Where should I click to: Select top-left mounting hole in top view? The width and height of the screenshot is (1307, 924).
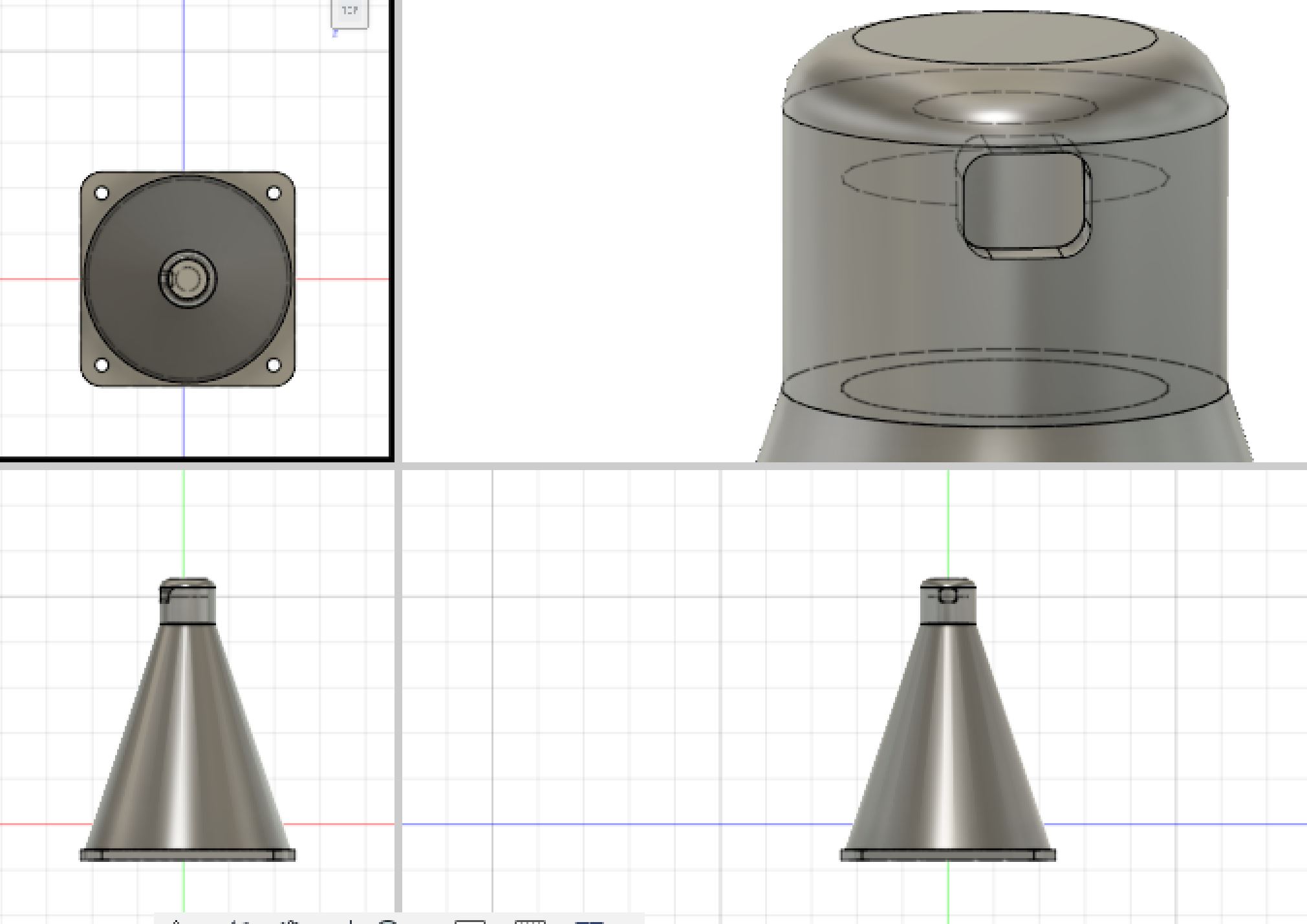tap(102, 193)
